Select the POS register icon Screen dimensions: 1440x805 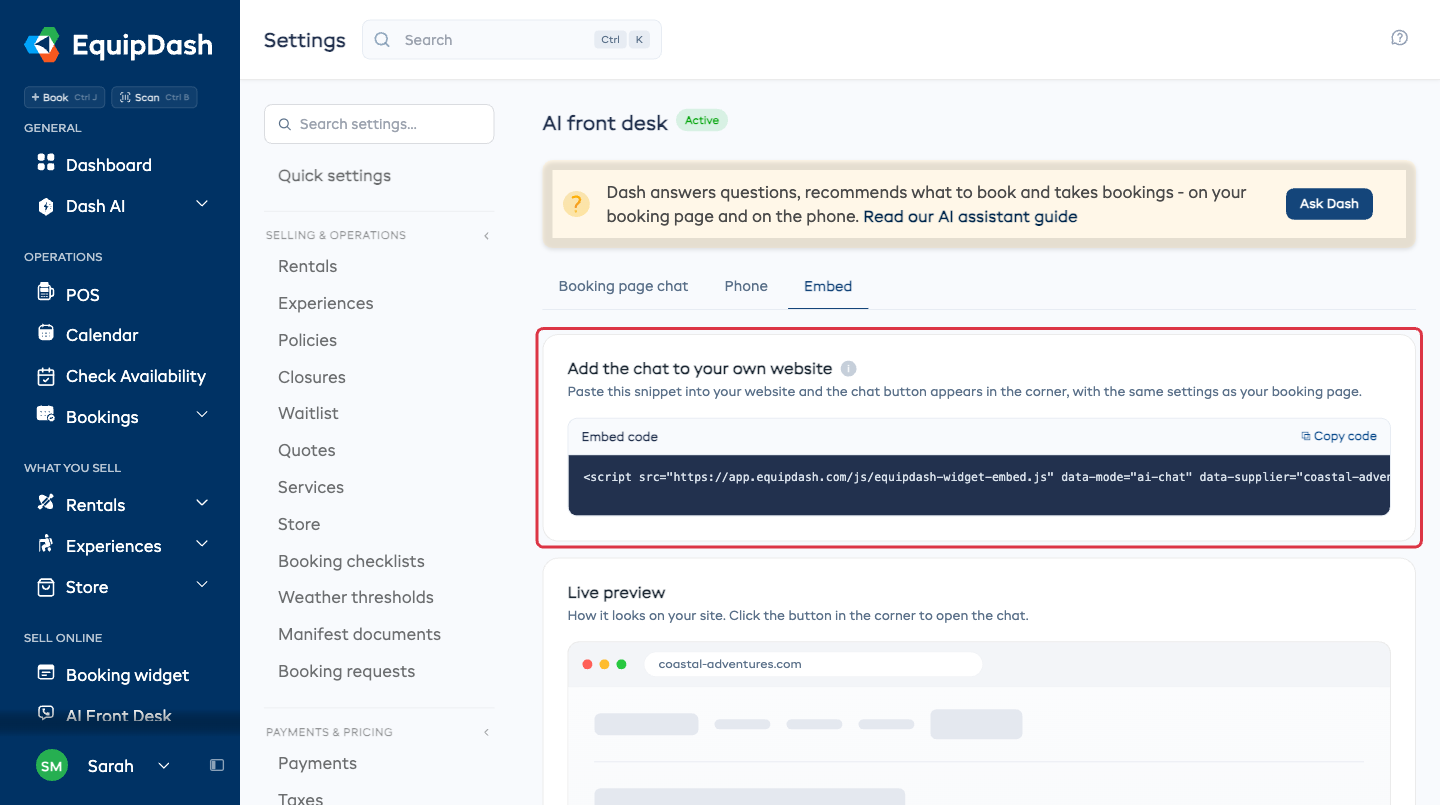[x=45, y=292]
